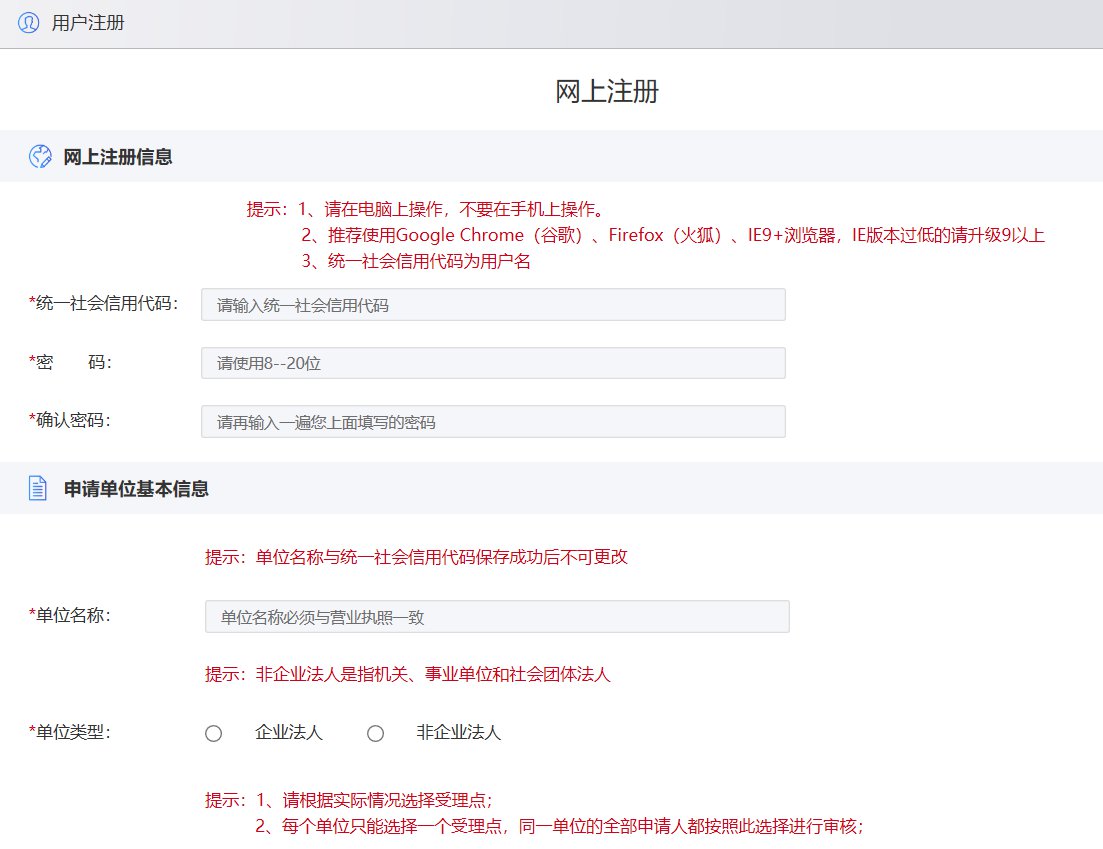Click the 单位名称 text box
This screenshot has height=849, width=1103.
click(x=496, y=617)
